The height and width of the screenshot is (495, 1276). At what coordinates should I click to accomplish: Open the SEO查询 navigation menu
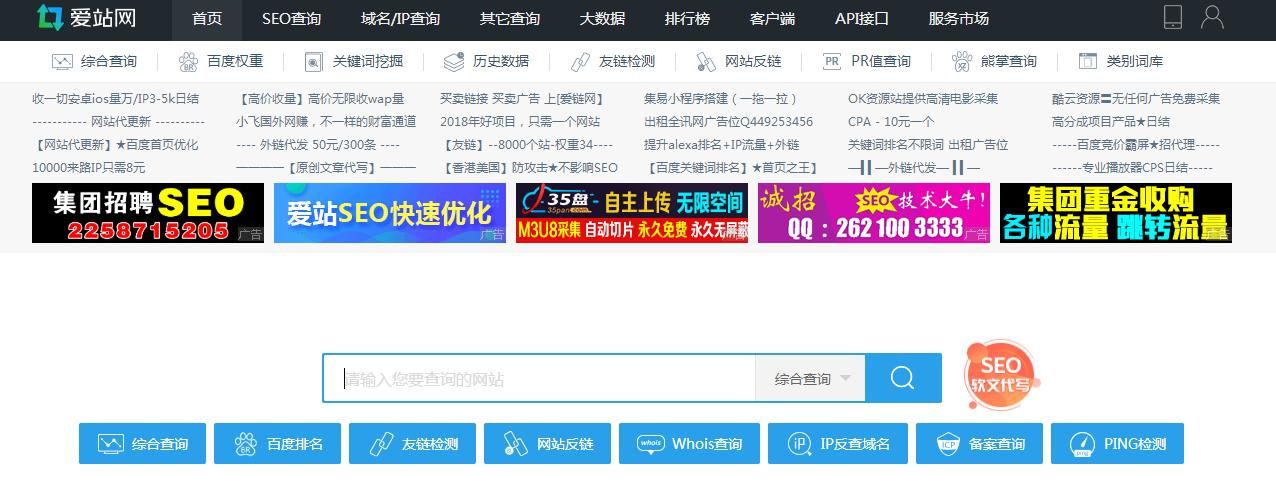click(291, 19)
